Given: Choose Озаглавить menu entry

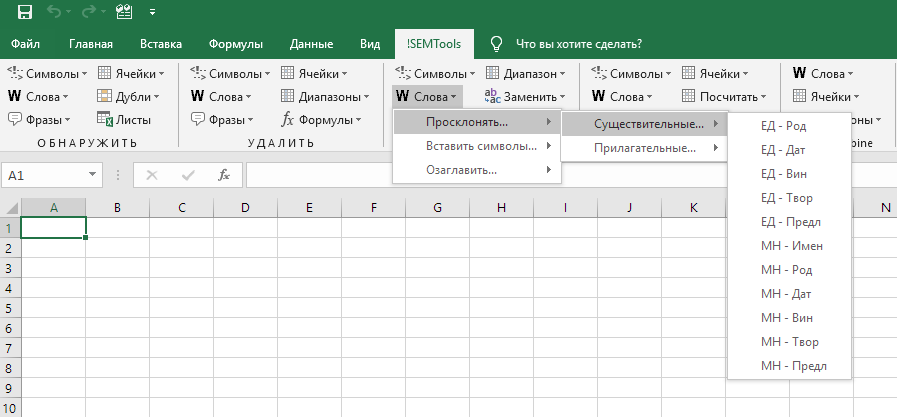Looking at the screenshot, I should [477, 170].
